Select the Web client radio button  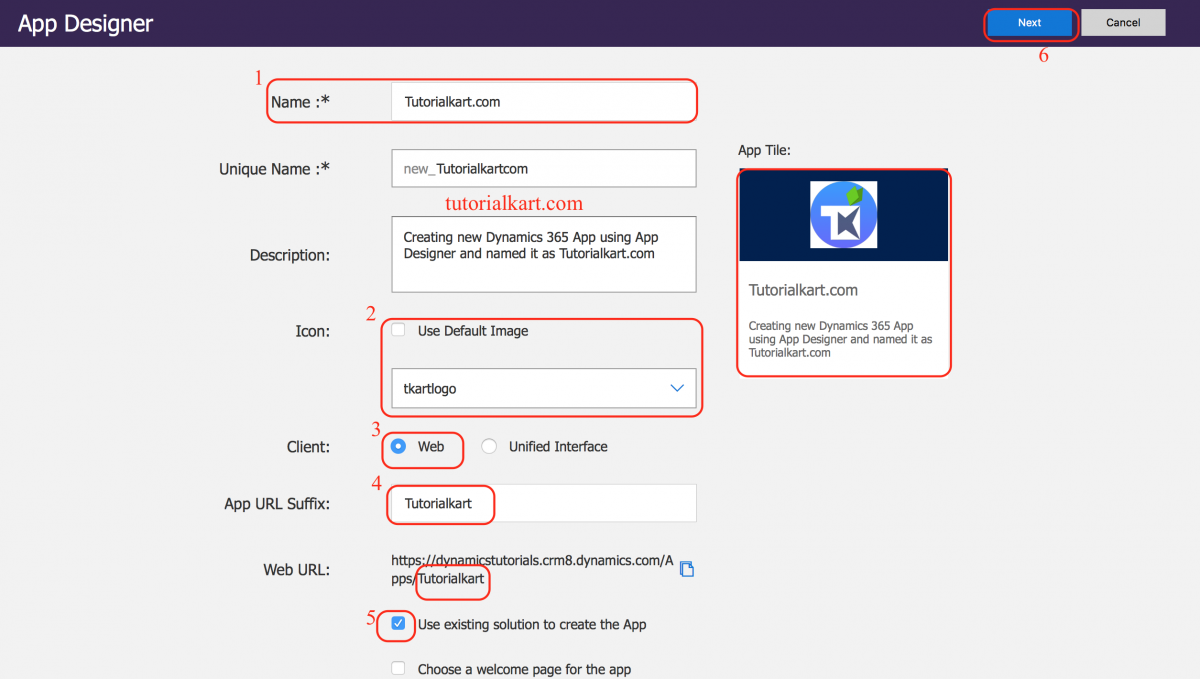click(x=398, y=446)
